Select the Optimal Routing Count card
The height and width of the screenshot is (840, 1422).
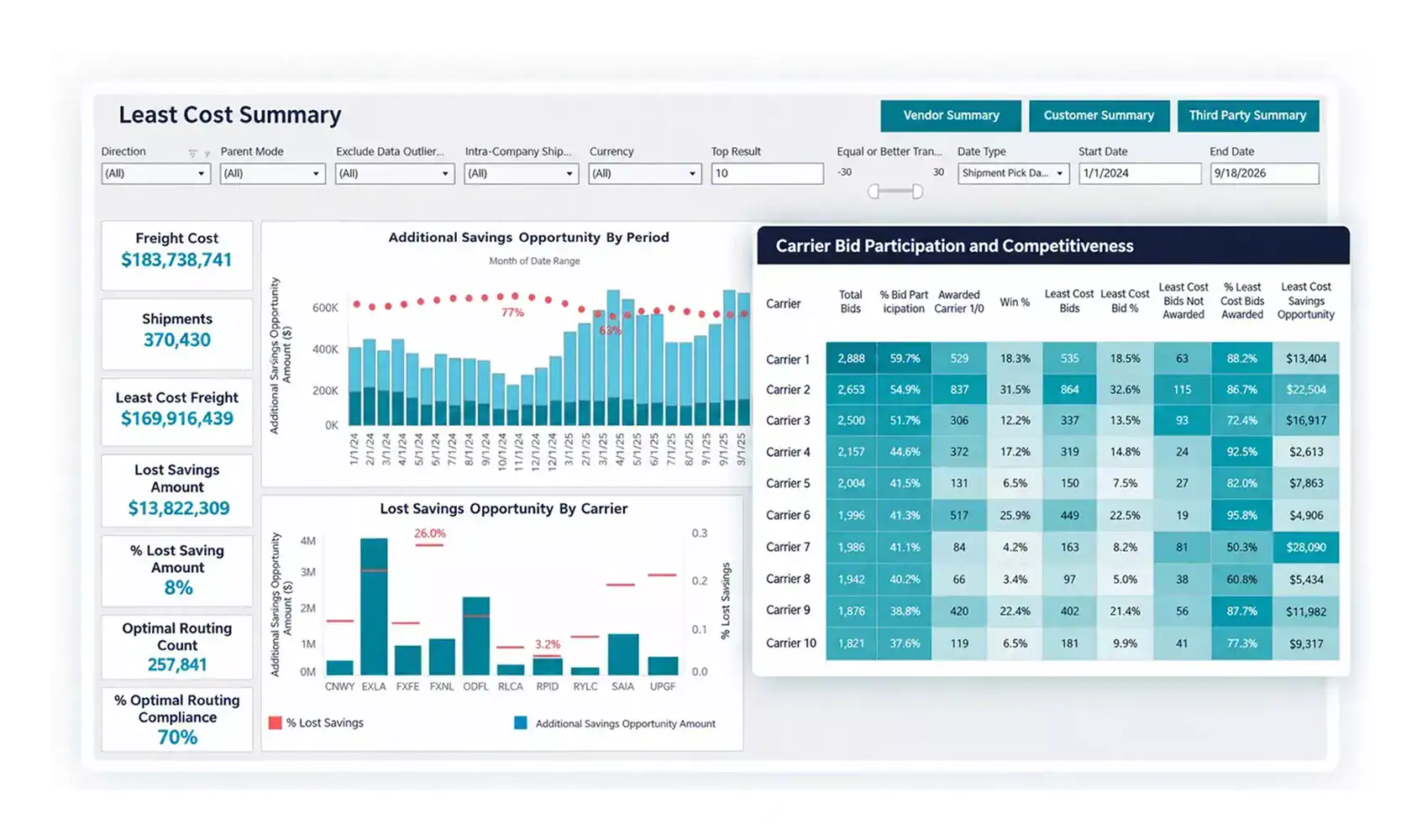177,647
